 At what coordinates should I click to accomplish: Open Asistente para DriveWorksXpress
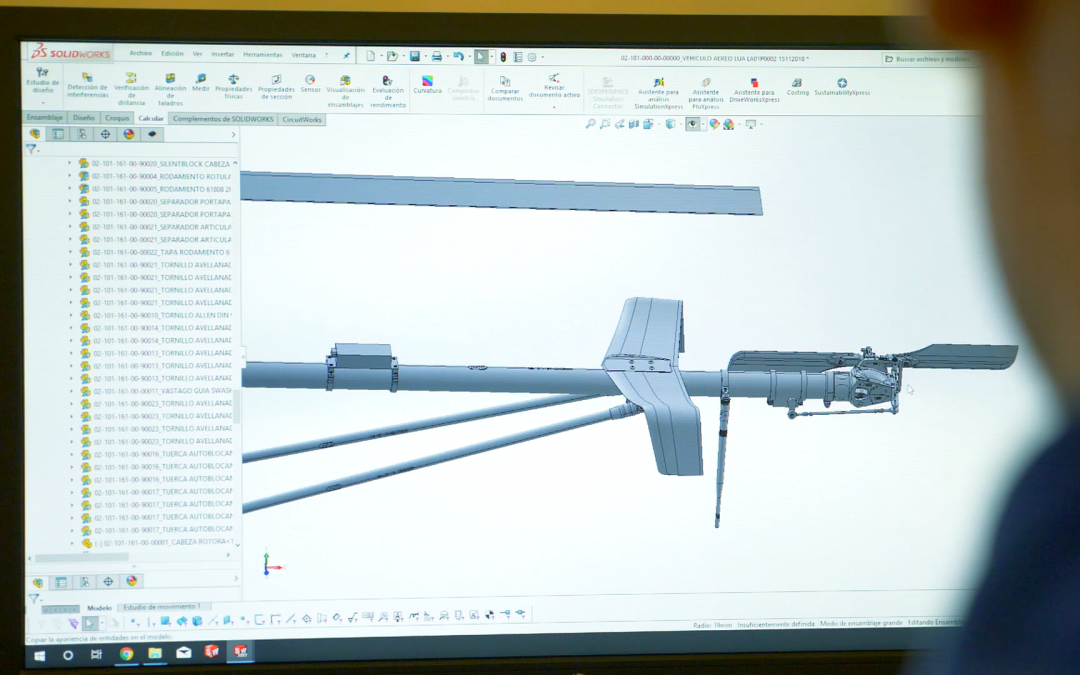(754, 90)
